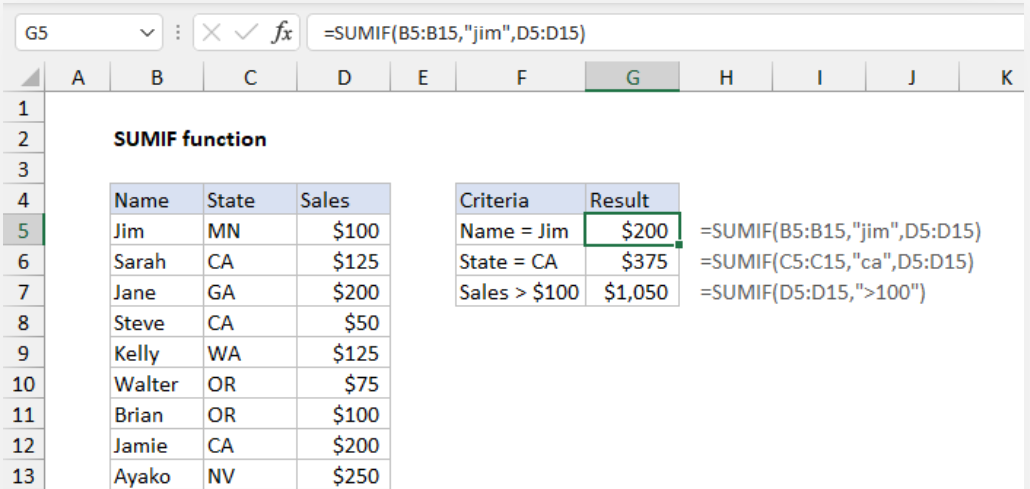Open the Insert Function fx dialog
This screenshot has width=1030, height=489.
coord(281,33)
